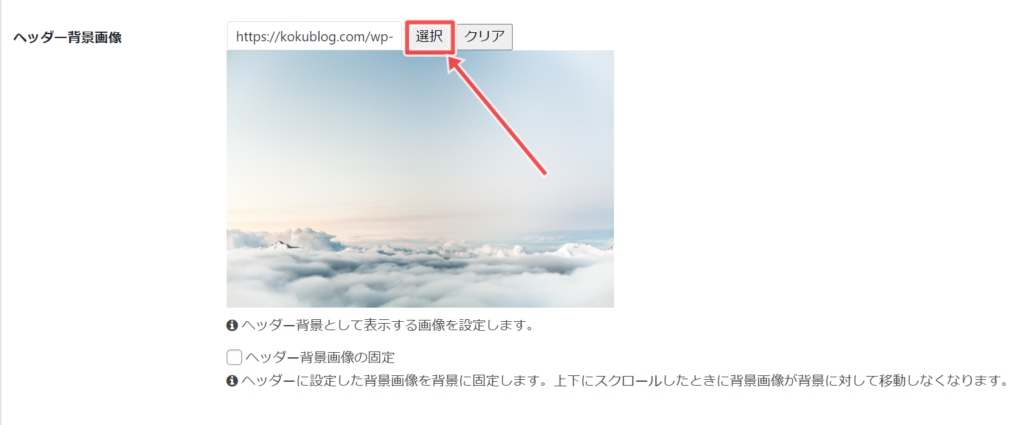Click the gray vertical bar at left edge

1,212
